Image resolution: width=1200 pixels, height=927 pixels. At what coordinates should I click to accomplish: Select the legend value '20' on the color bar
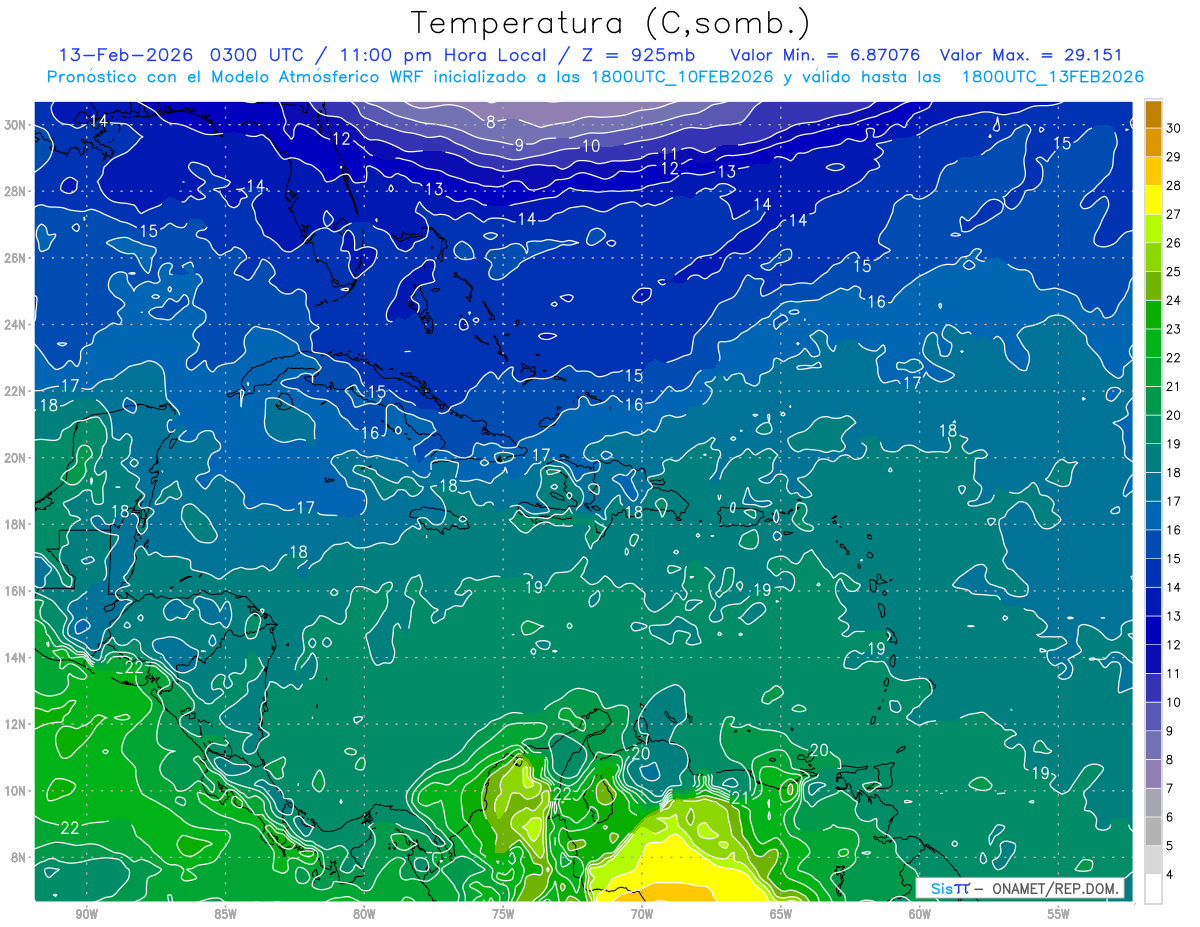point(1173,415)
